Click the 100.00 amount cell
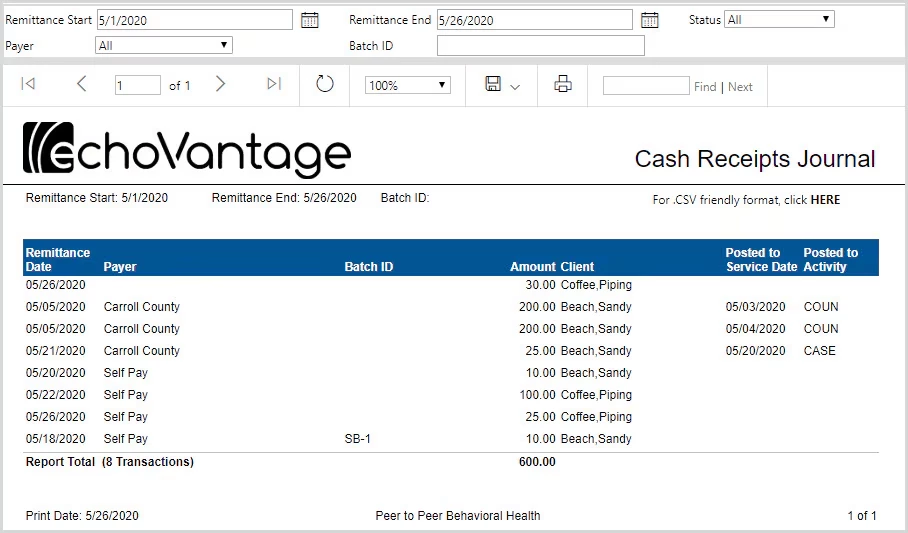Viewport: 908px width, 533px height. click(x=537, y=395)
